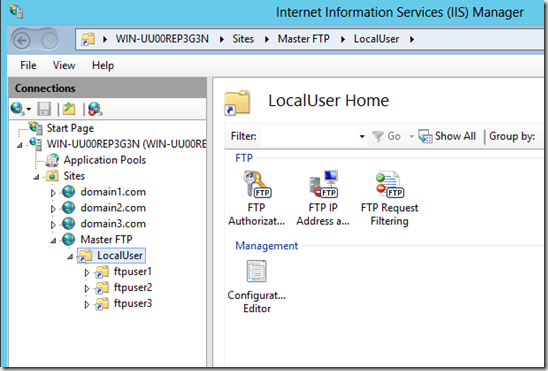Open the new connection dropdown arrow

coord(29,109)
